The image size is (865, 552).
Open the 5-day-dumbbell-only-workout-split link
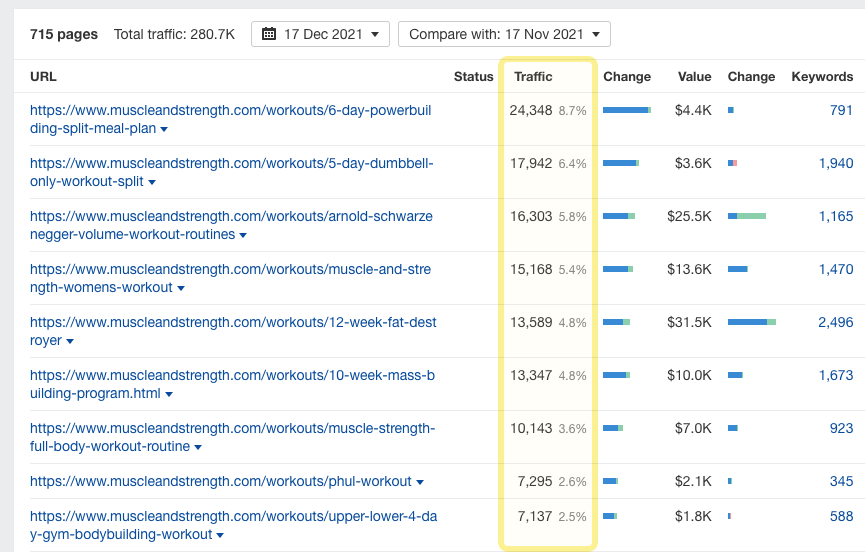point(231,163)
